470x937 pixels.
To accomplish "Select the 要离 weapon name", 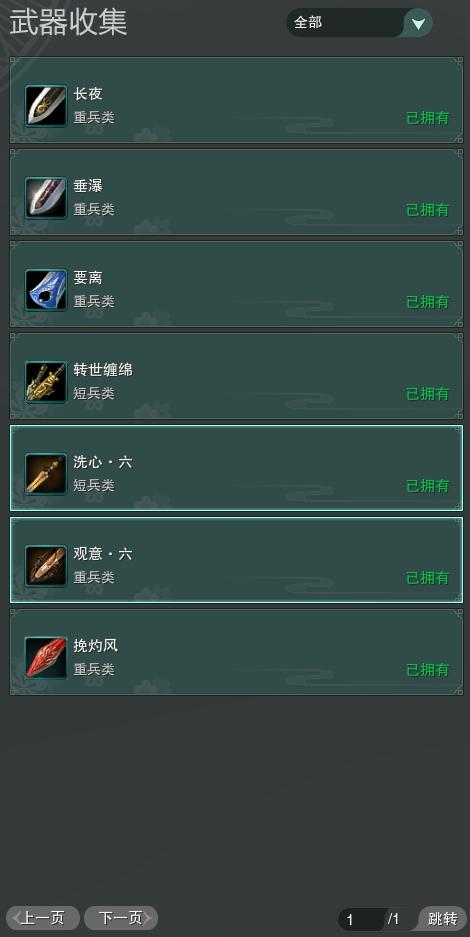I will [88, 278].
